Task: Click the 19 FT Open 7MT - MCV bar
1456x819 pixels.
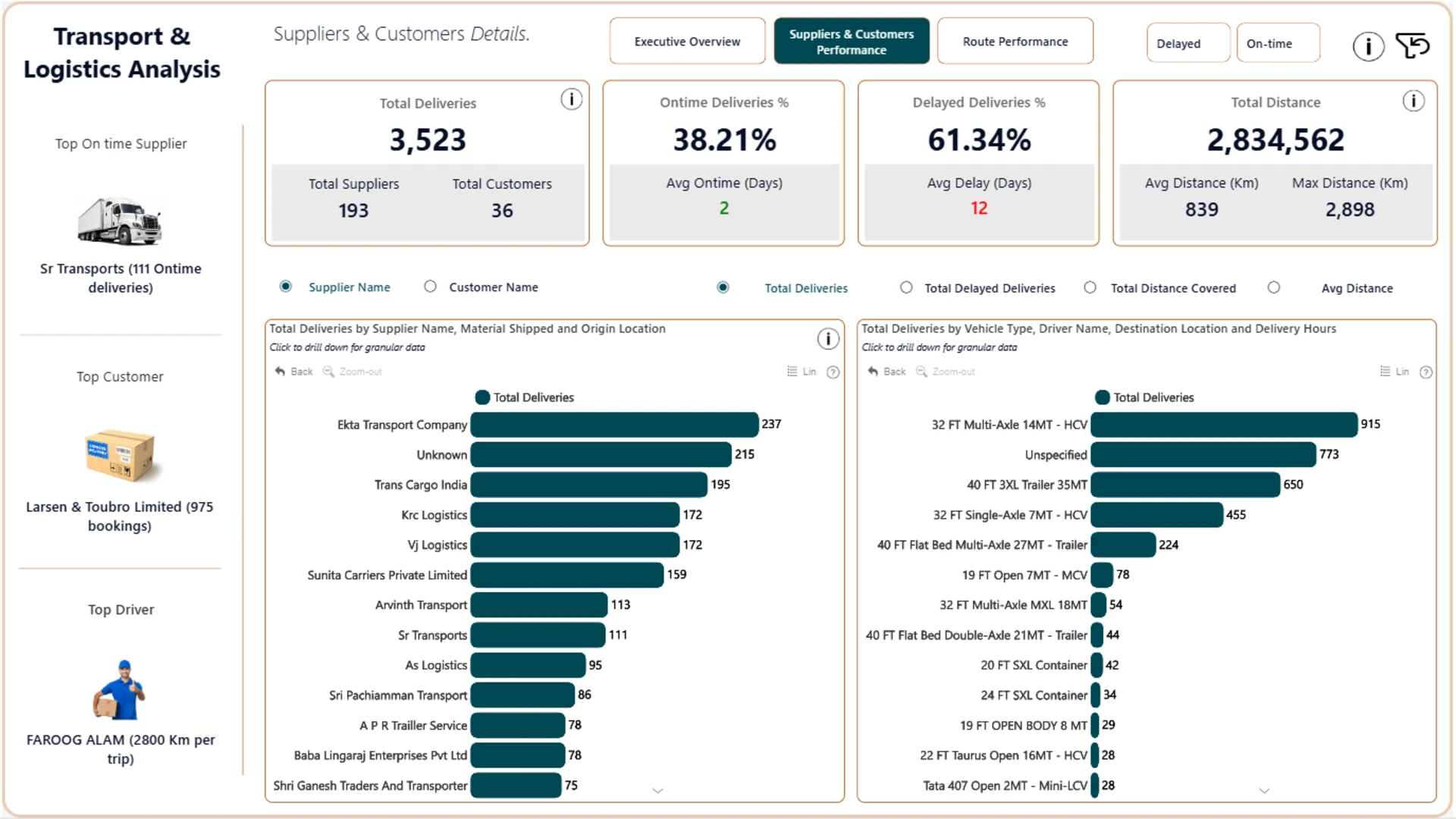Action: [x=1103, y=575]
